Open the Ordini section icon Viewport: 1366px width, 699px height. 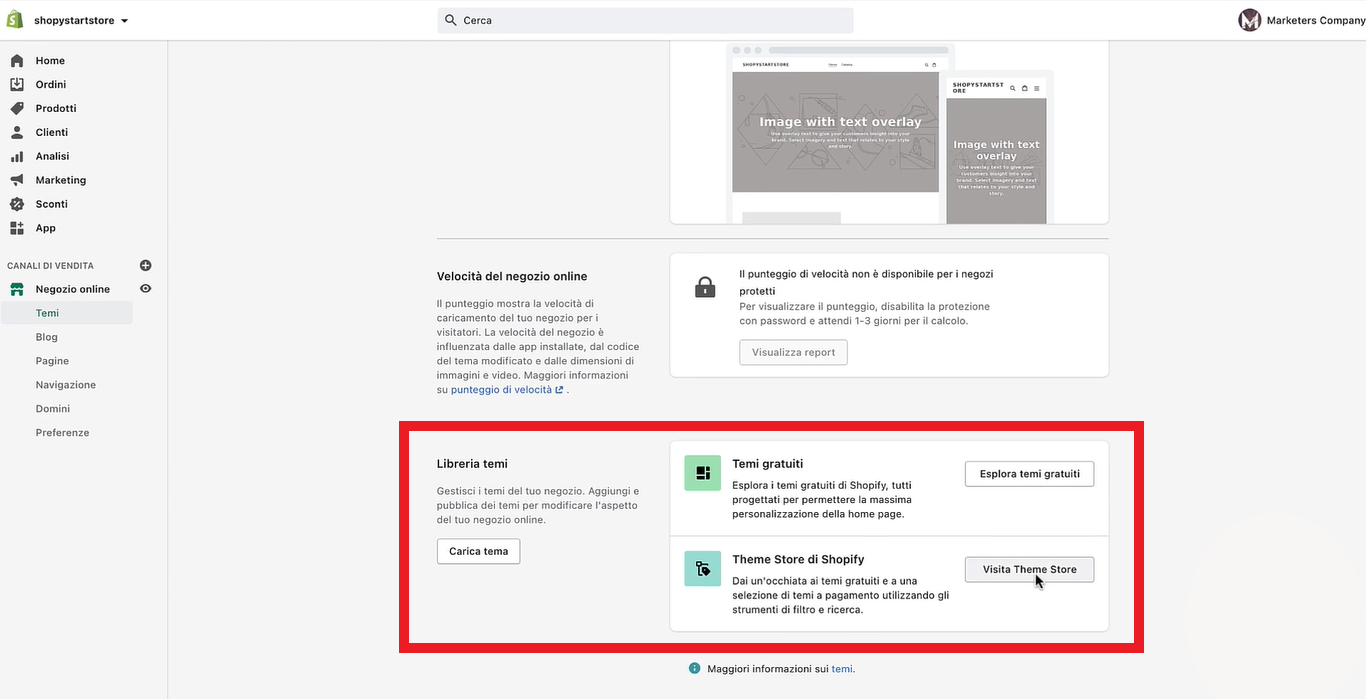coord(17,85)
